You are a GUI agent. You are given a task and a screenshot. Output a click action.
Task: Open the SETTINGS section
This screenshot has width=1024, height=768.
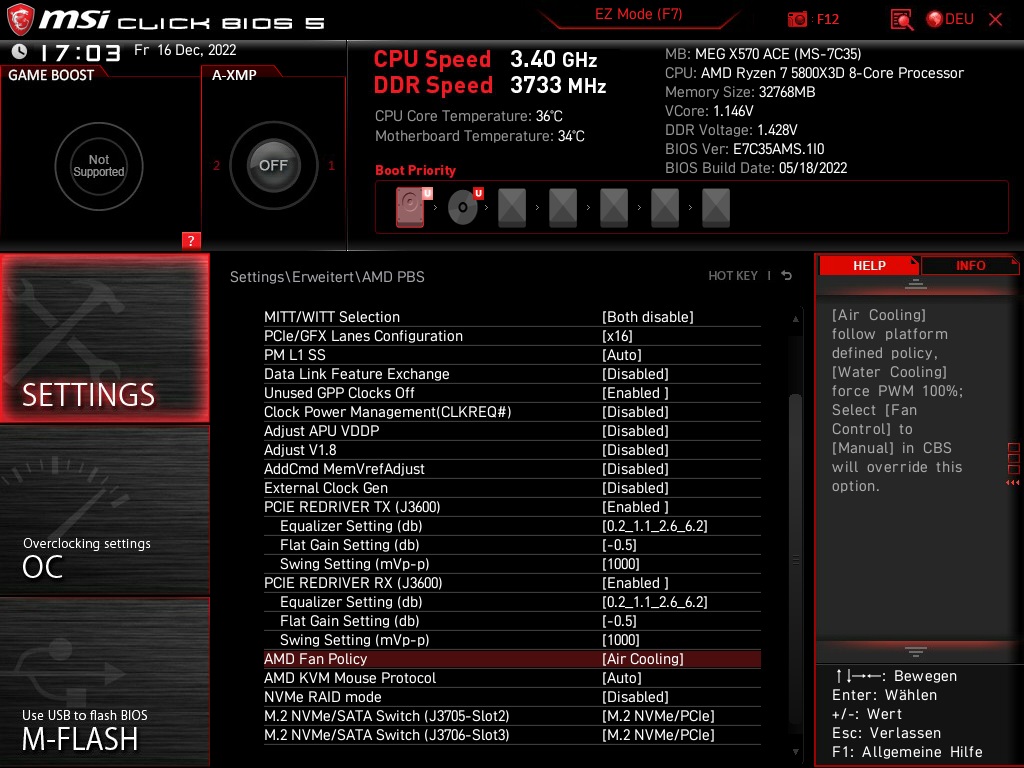point(104,338)
